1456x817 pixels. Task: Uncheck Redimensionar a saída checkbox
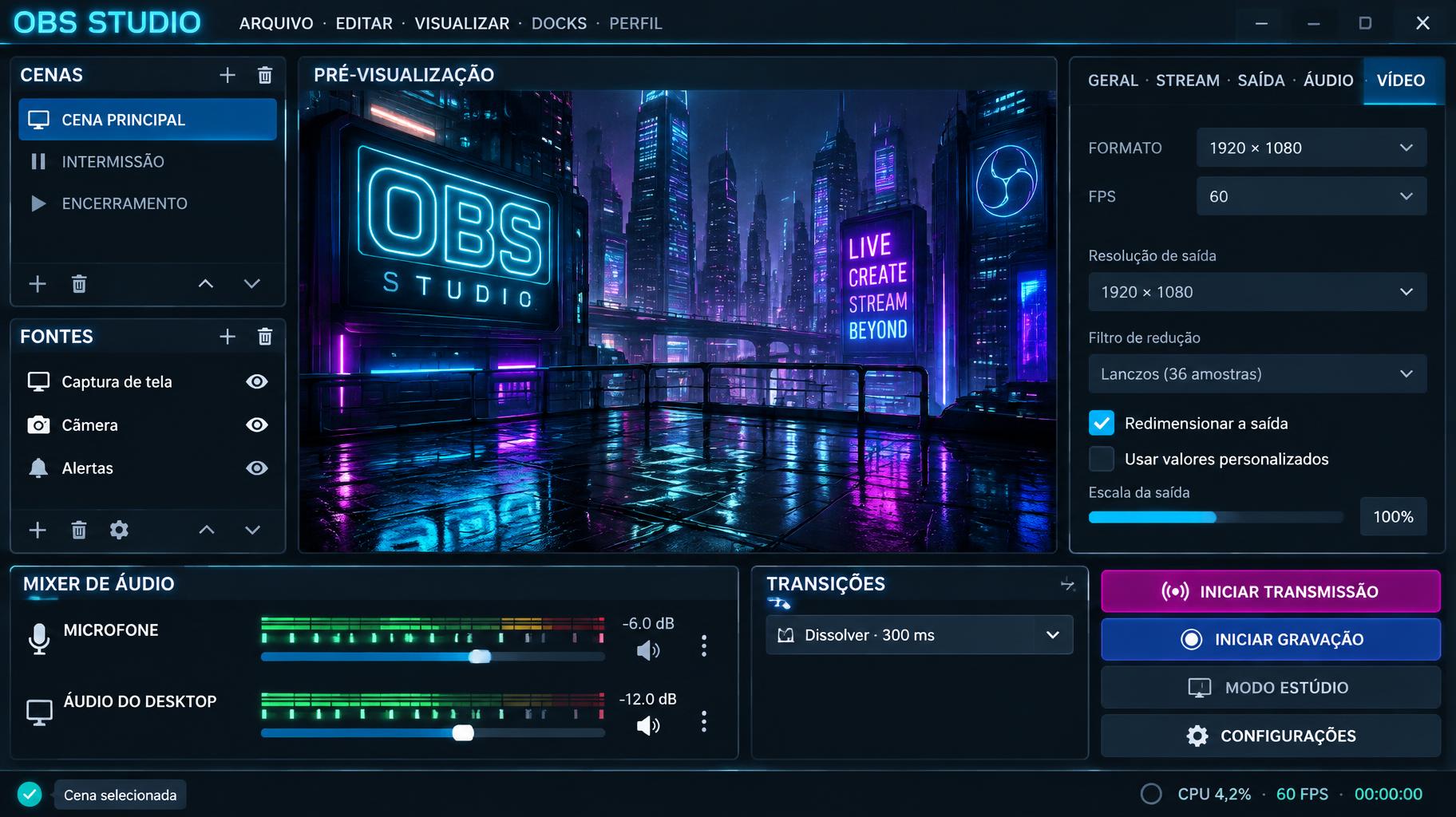(1102, 423)
